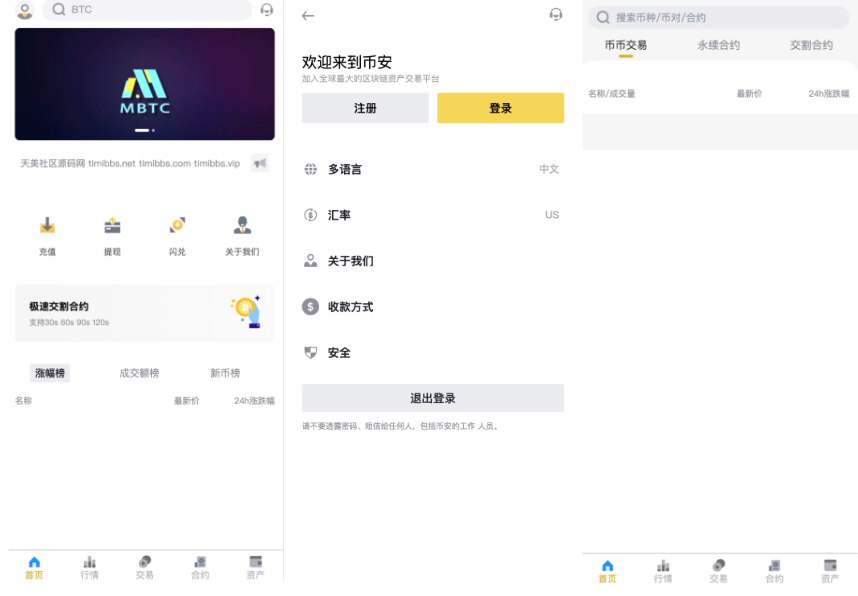The image size is (858, 596).
Task: Click the 退出登录 button
Action: 433,398
